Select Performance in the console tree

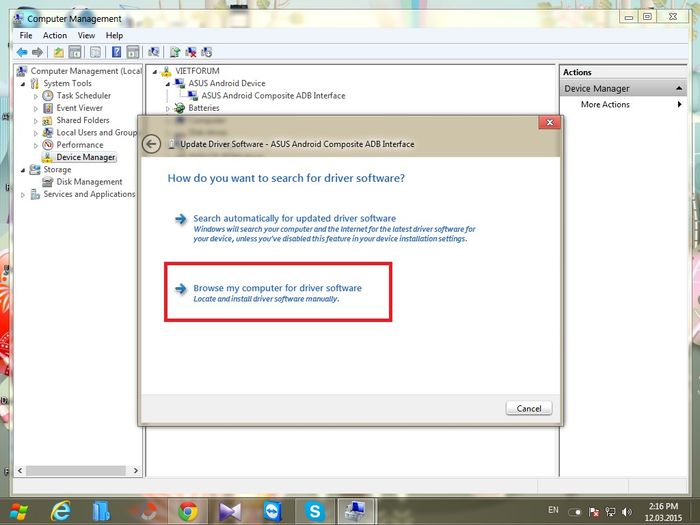pos(79,145)
